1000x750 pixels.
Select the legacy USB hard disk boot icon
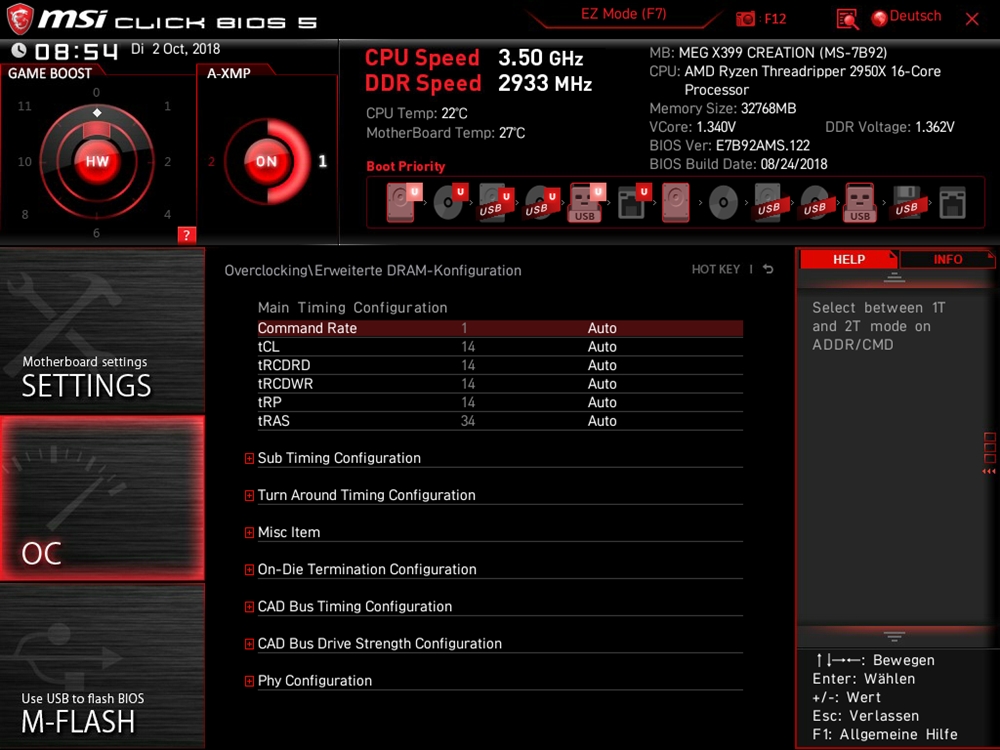point(768,202)
